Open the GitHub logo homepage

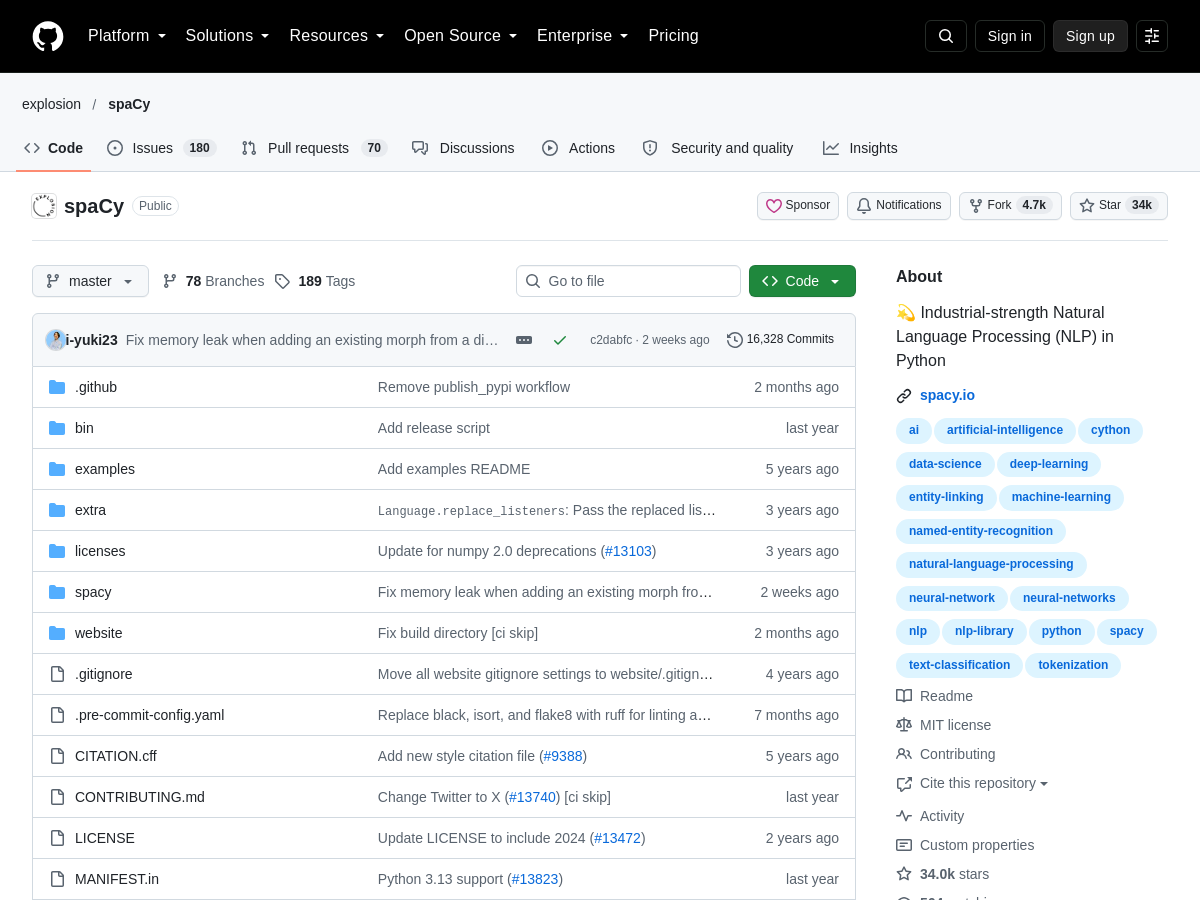[x=48, y=36]
